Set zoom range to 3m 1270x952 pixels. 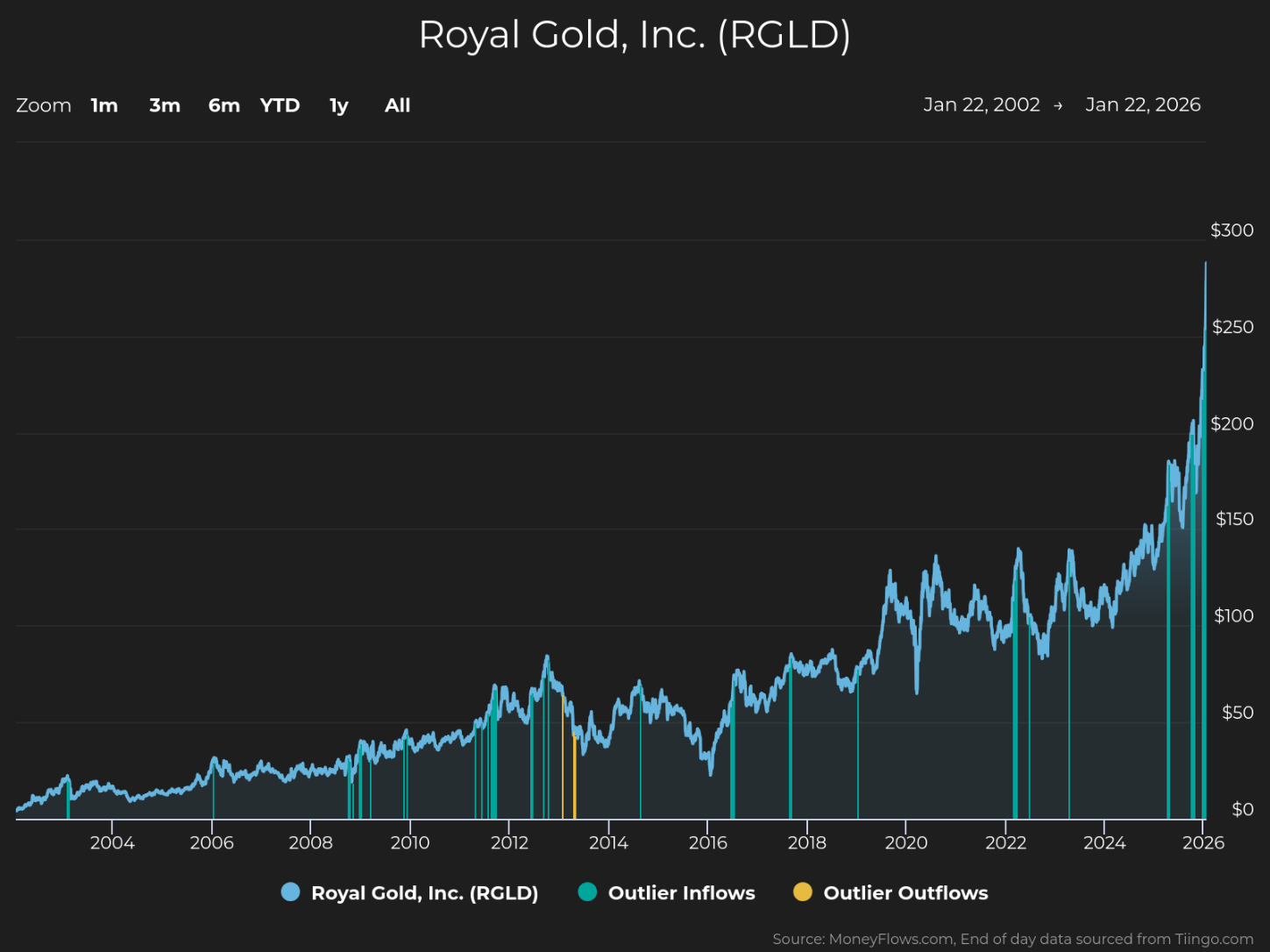click(165, 105)
